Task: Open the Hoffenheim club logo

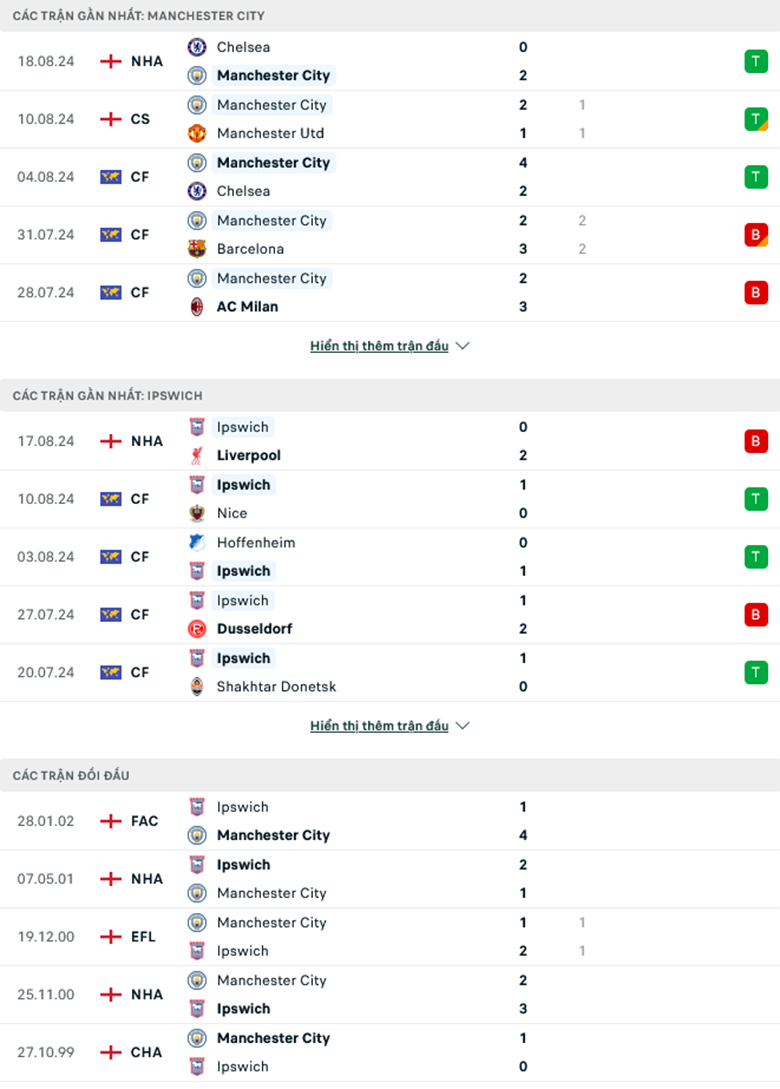Action: pyautogui.click(x=196, y=542)
